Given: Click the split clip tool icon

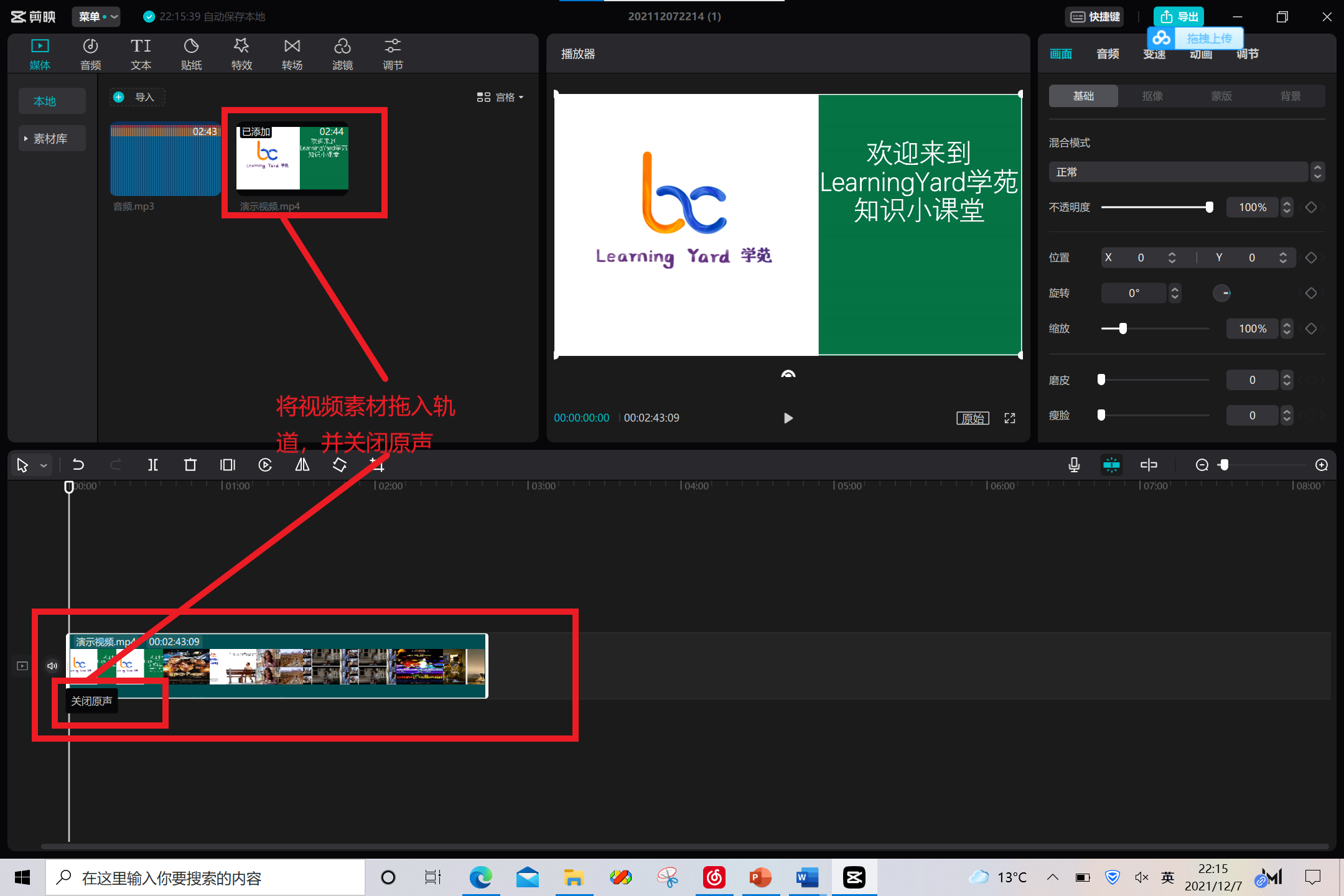Looking at the screenshot, I should coord(153,465).
